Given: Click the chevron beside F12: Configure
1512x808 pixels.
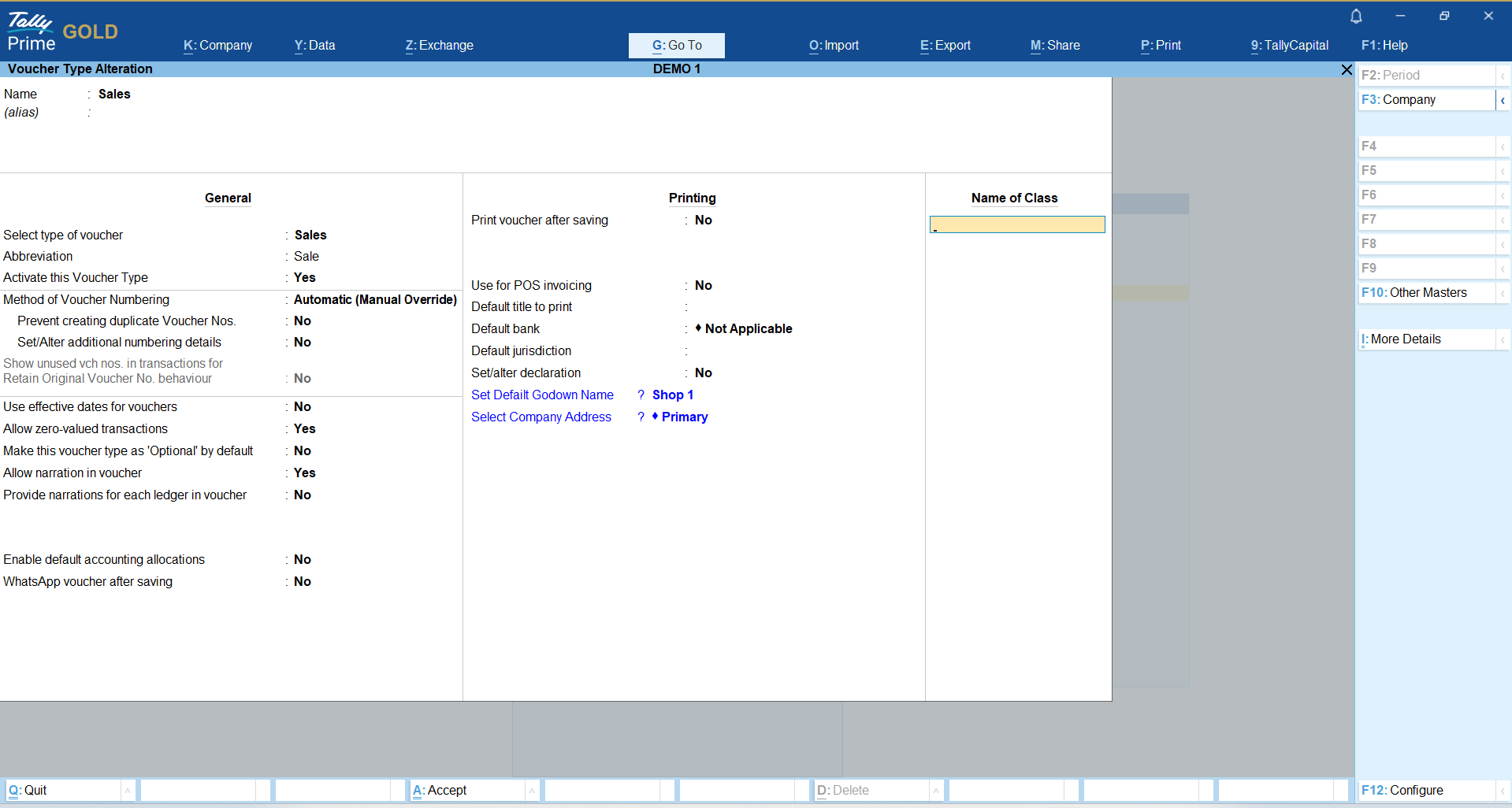Looking at the screenshot, I should (1503, 791).
